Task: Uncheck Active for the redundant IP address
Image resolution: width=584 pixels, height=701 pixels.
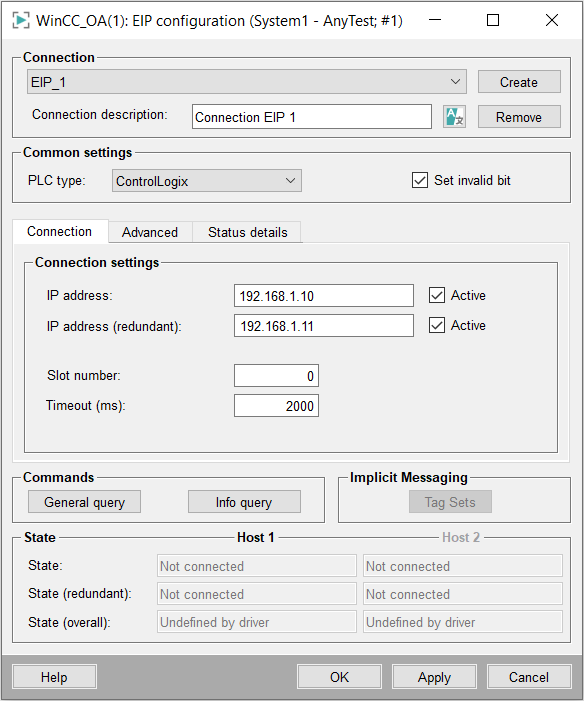Action: point(437,325)
